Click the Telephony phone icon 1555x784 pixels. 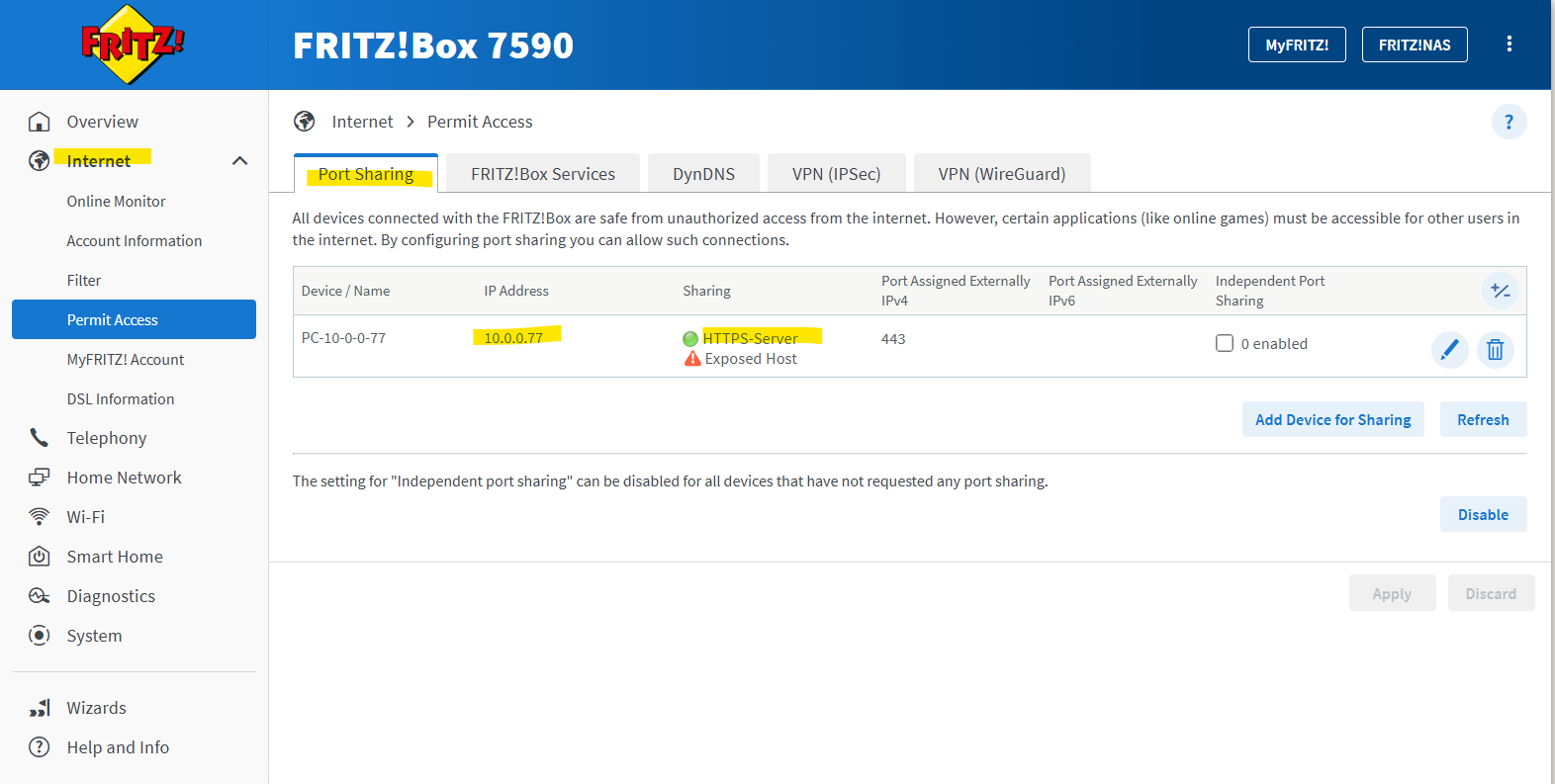coord(40,437)
